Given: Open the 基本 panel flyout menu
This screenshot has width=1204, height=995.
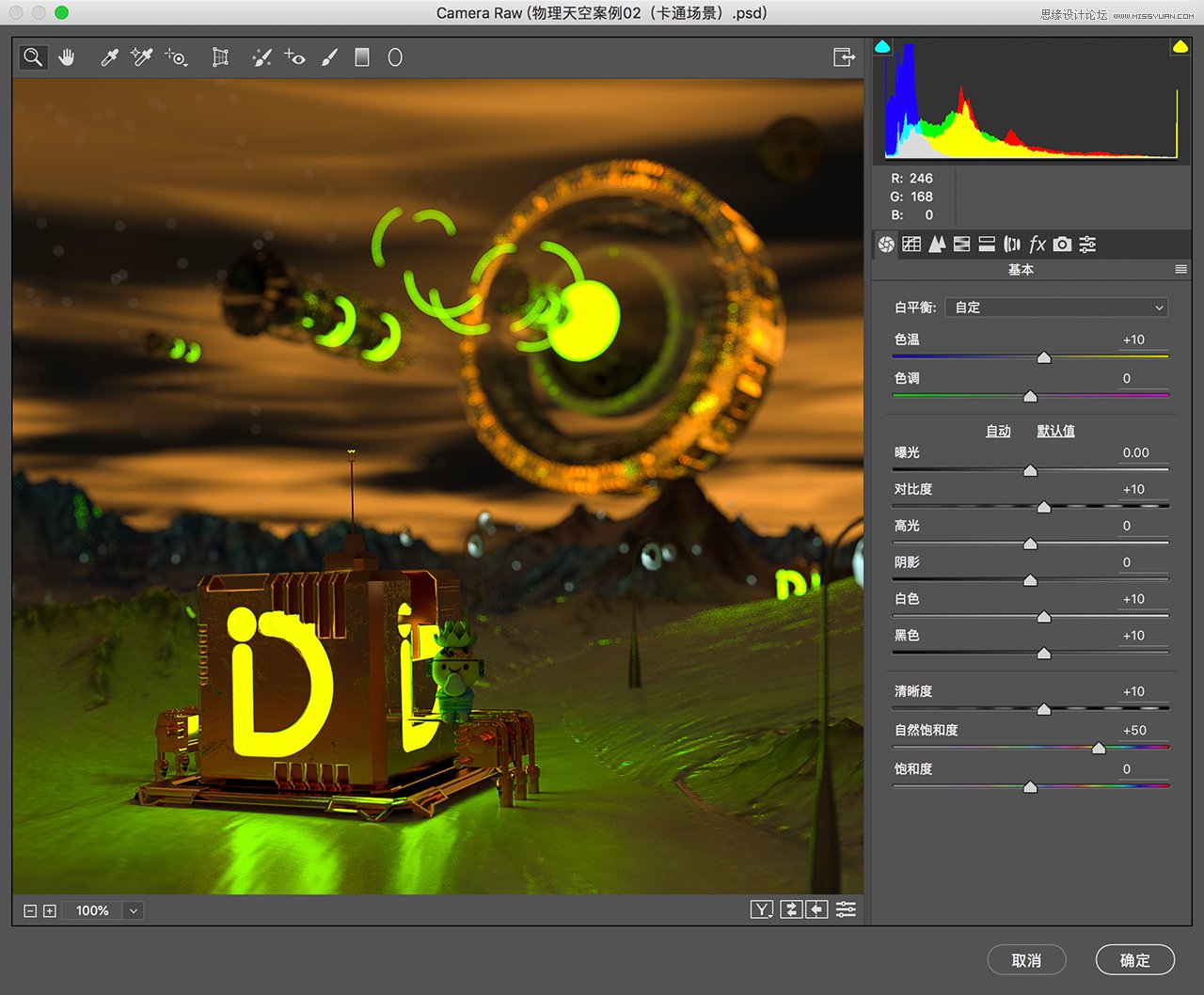Looking at the screenshot, I should [1181, 269].
